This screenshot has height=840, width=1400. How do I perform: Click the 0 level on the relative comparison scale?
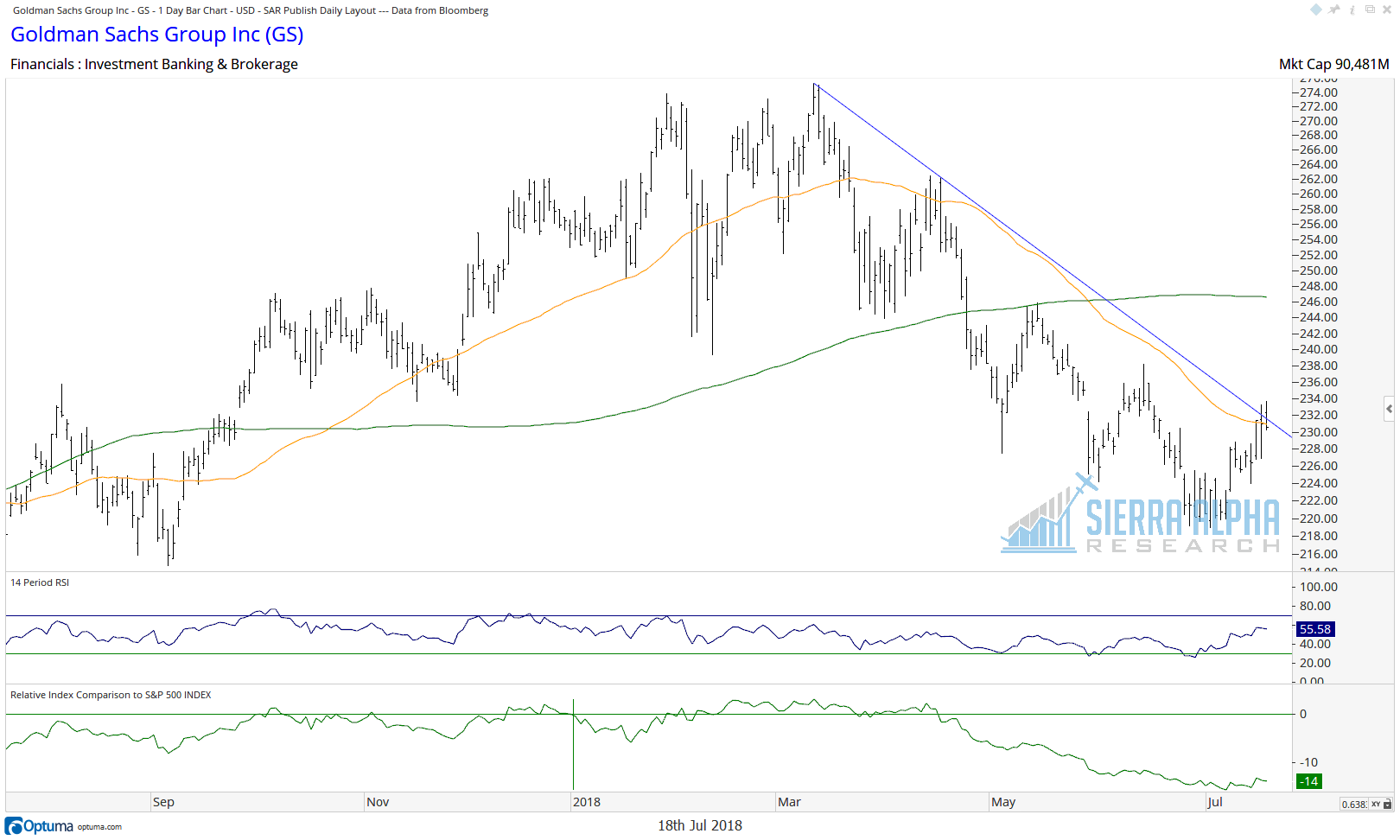1303,714
